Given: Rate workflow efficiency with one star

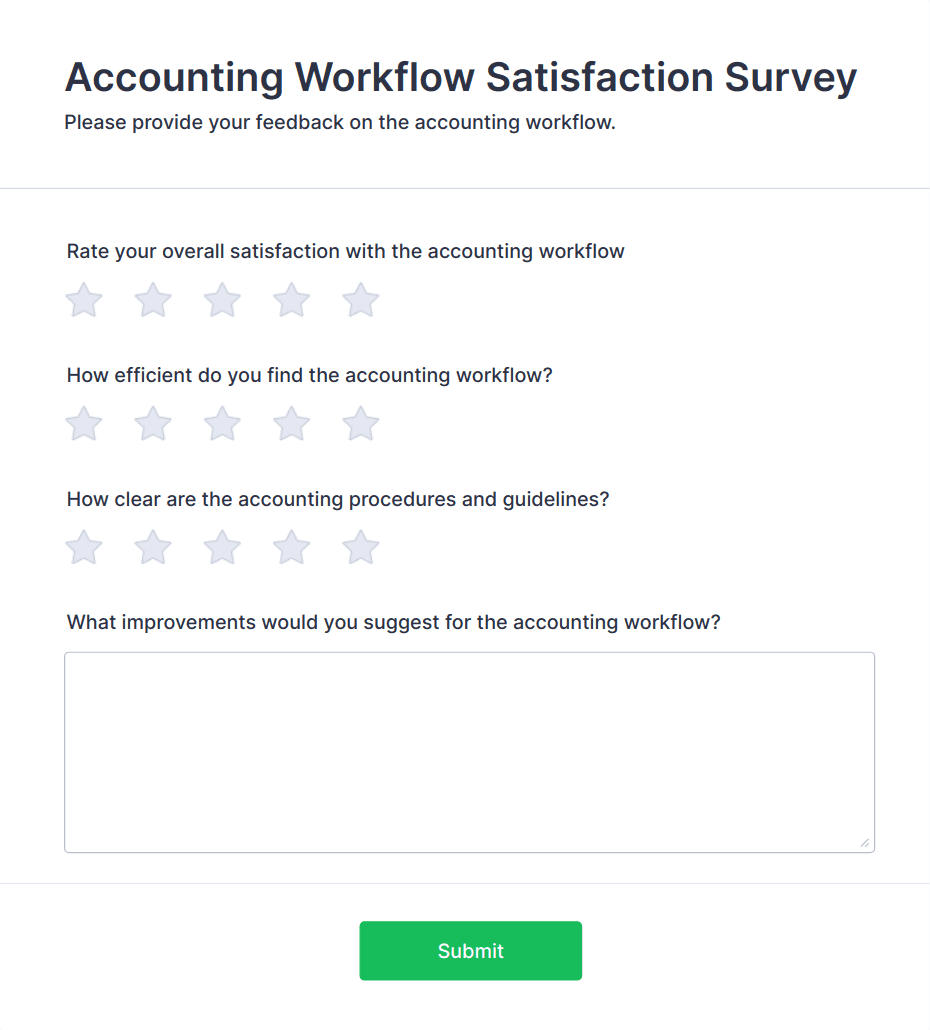Looking at the screenshot, I should point(84,423).
